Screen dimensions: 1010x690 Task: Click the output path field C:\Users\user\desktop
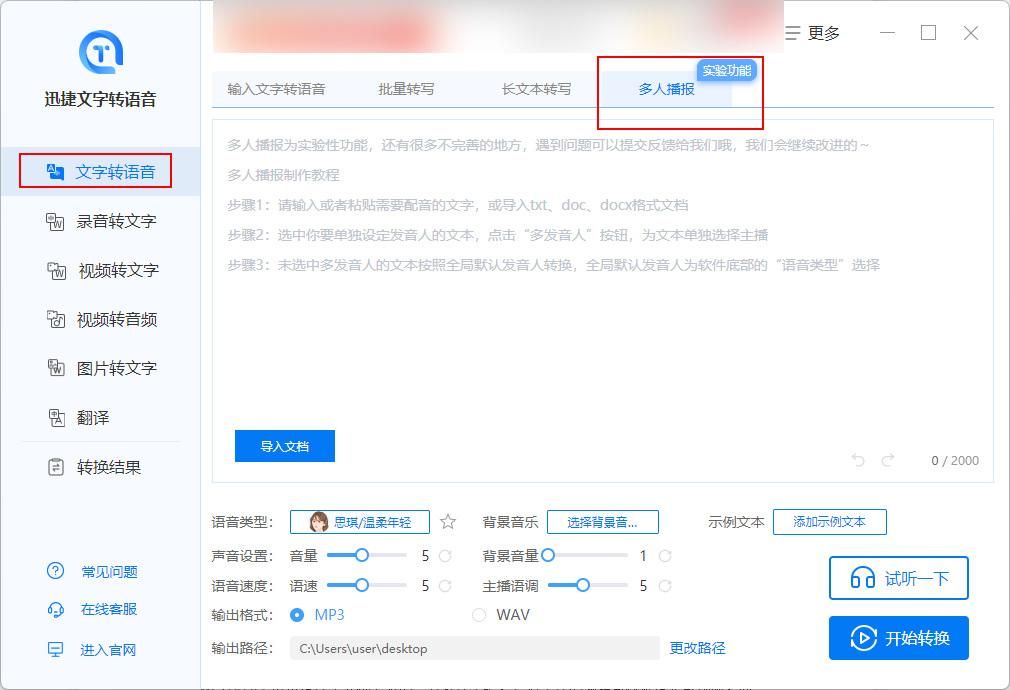pos(475,648)
